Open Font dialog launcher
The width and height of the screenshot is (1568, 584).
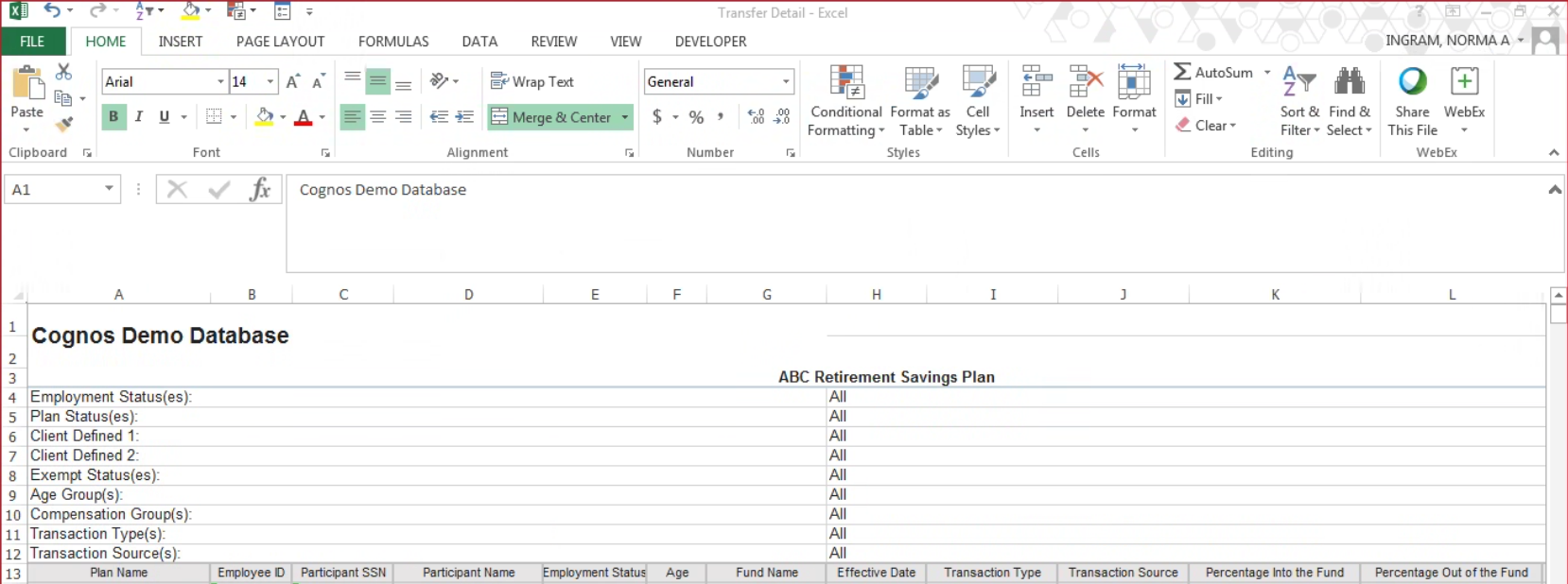pyautogui.click(x=325, y=152)
